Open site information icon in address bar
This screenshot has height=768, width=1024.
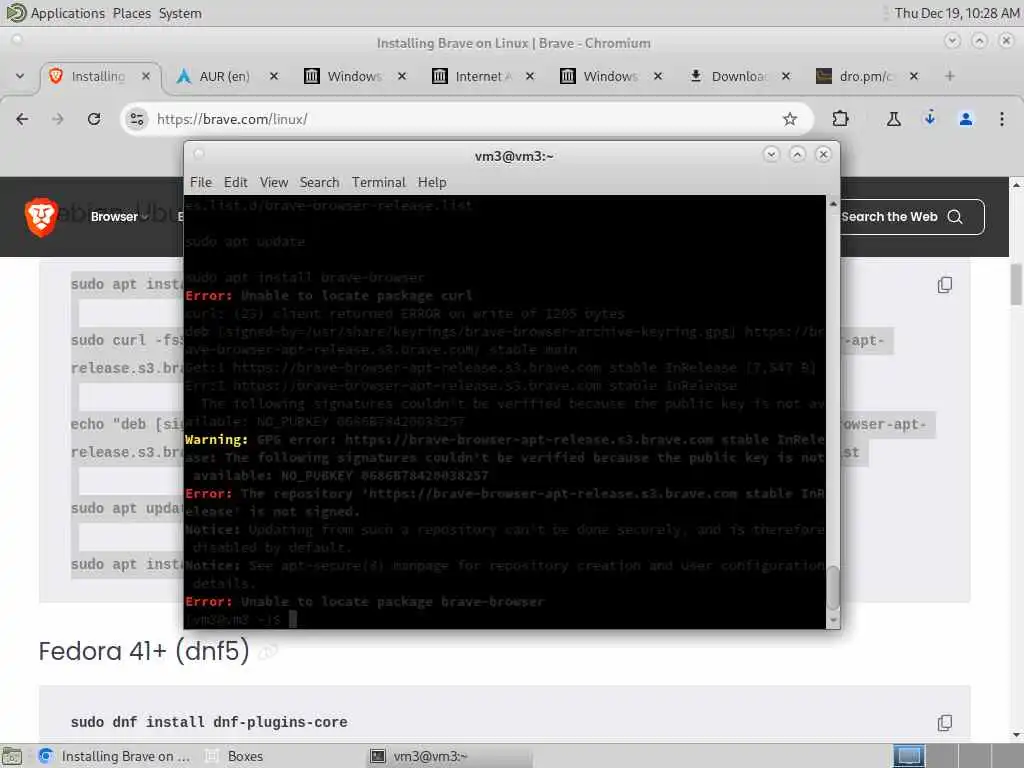(136, 119)
